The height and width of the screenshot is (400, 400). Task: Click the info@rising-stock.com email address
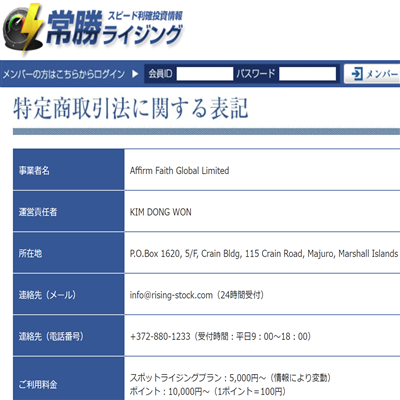[x=171, y=295]
